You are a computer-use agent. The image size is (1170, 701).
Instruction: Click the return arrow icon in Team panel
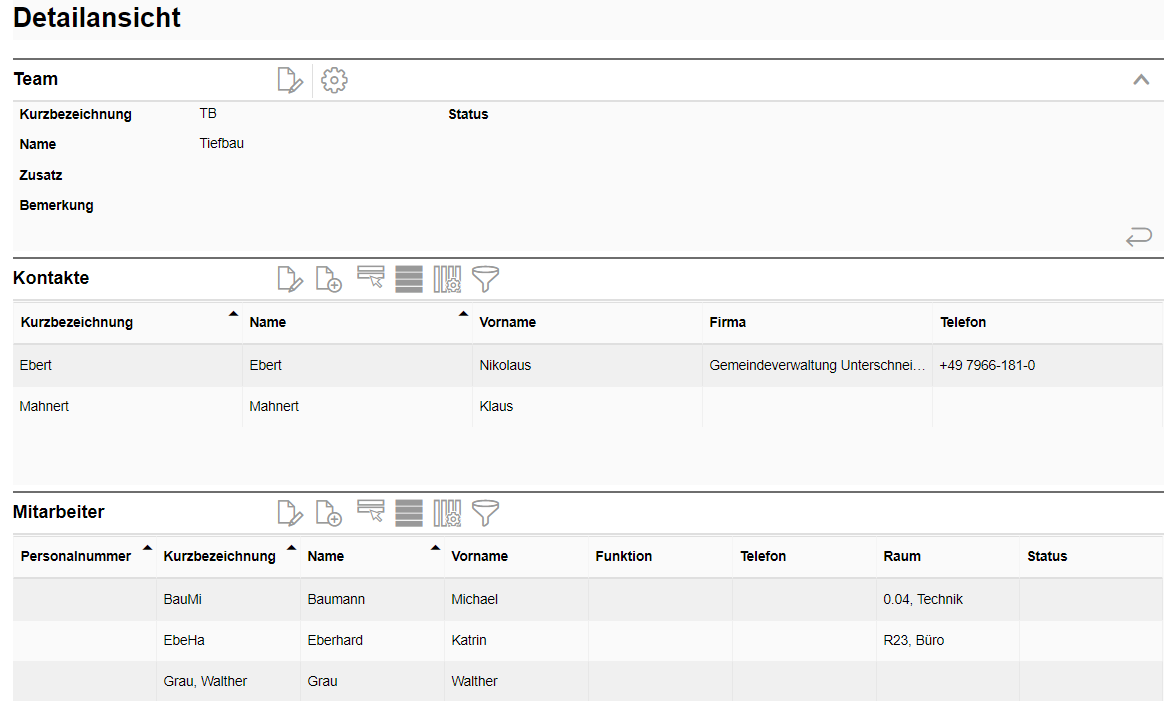pyautogui.click(x=1138, y=237)
